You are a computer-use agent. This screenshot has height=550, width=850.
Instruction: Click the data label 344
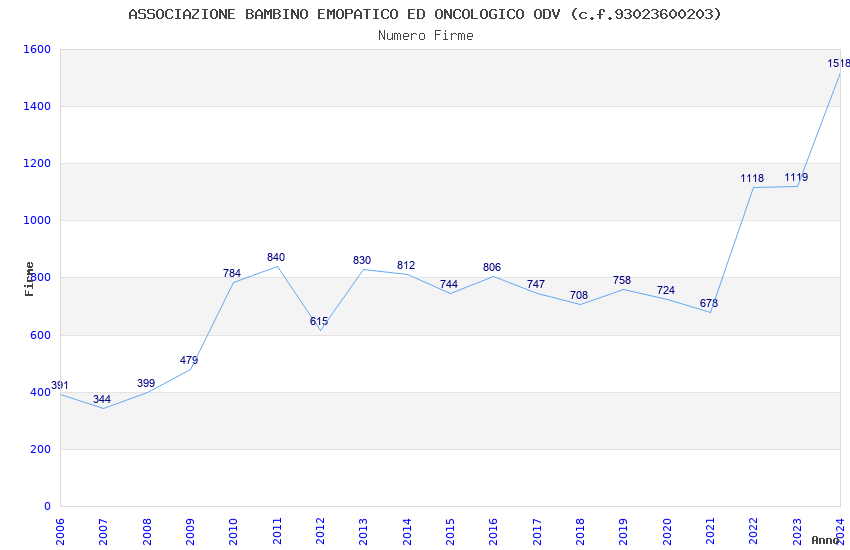[102, 399]
